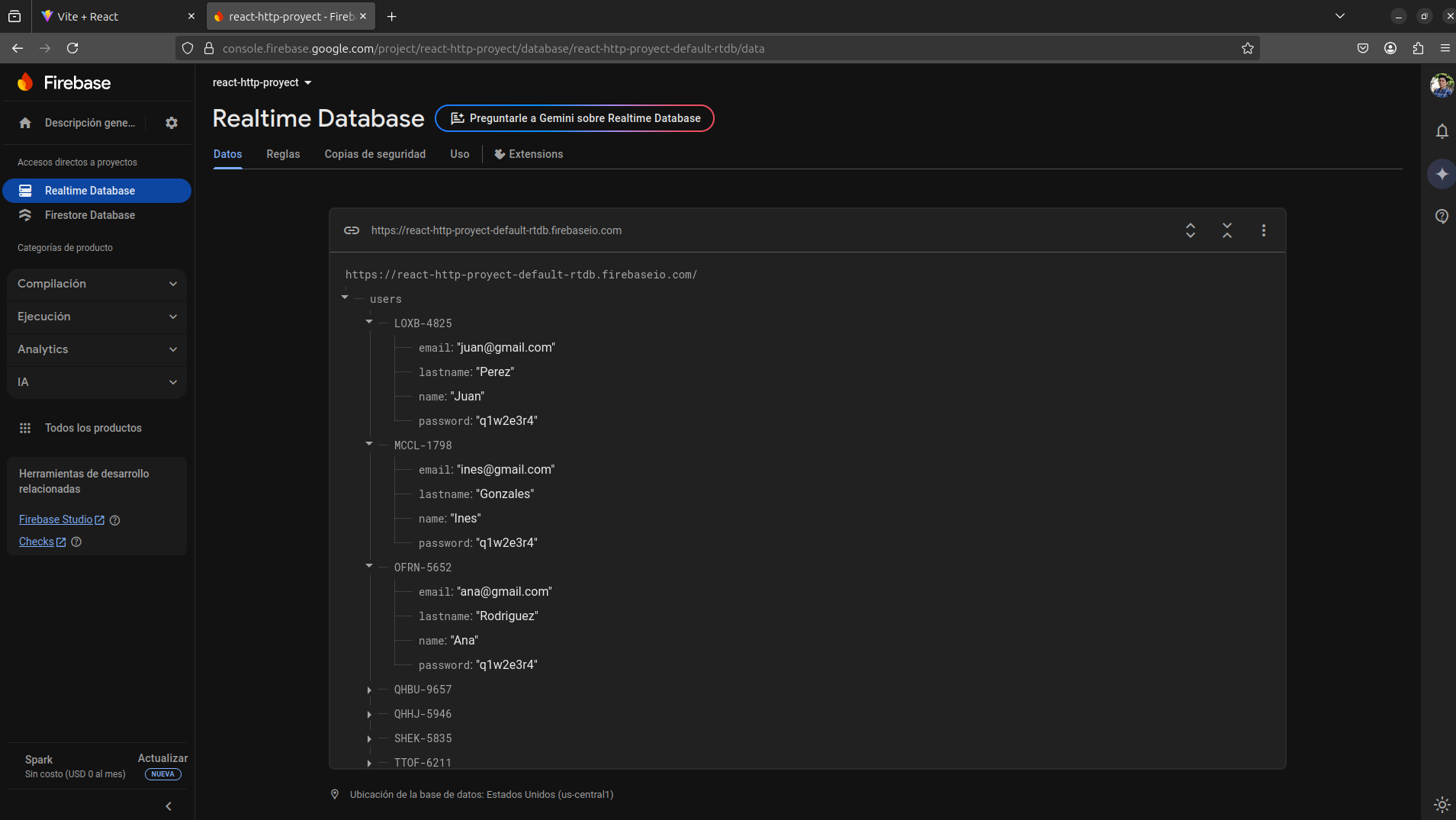Image resolution: width=1456 pixels, height=820 pixels.
Task: Click Descripción general link
Action: pyautogui.click(x=90, y=123)
